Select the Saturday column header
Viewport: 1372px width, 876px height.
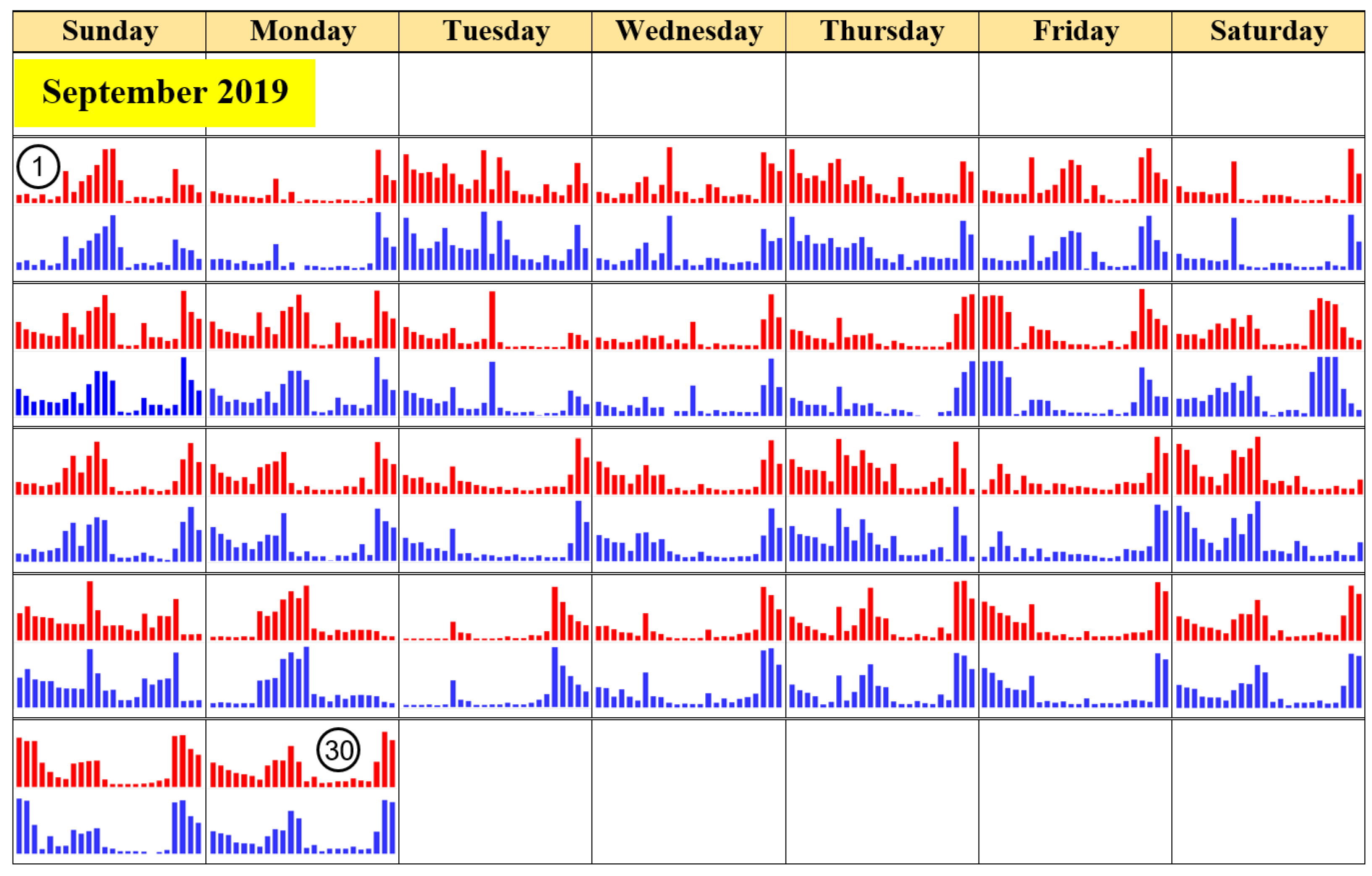pos(1268,31)
